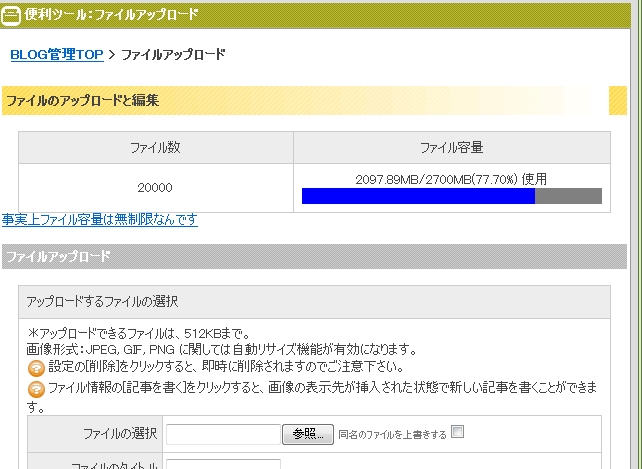Viewport: 642px width, 469px height.
Task: Click the ファイルのアップロードと編集 heading
Action: pyautogui.click(x=83, y=101)
